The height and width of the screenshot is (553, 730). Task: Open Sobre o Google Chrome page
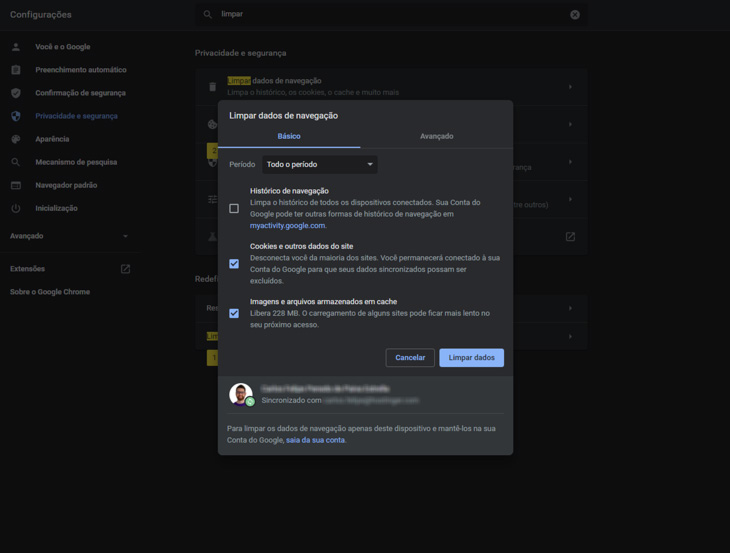[50, 292]
